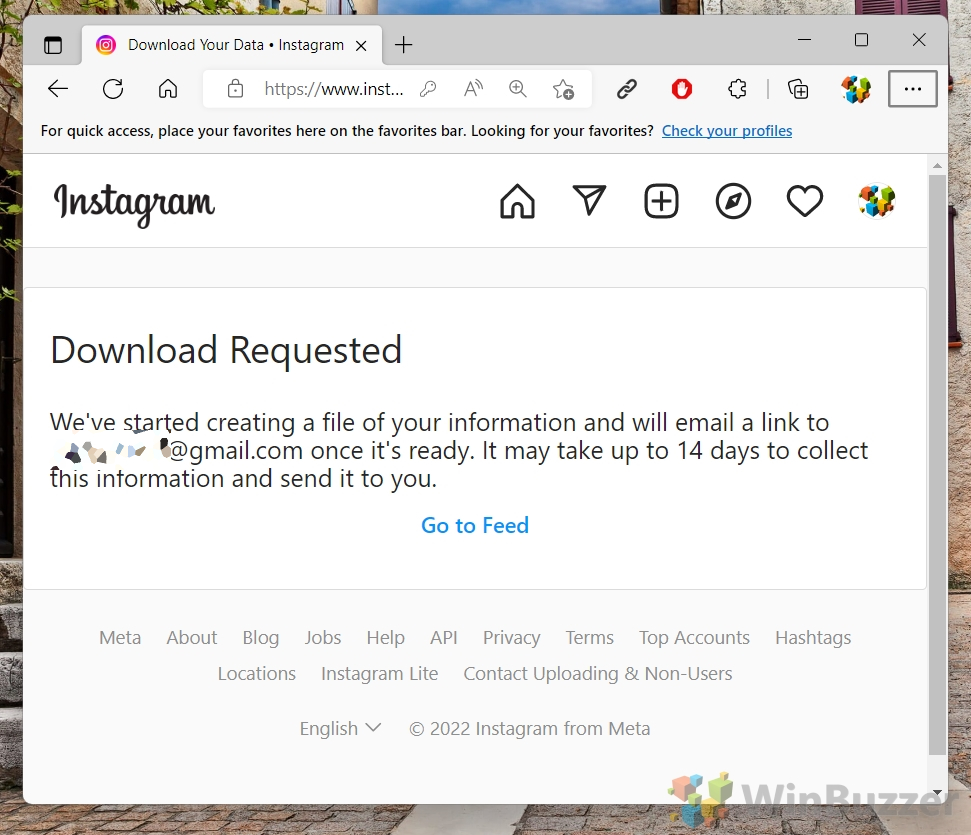This screenshot has height=835, width=971.
Task: Minimize the browser window
Action: 804,40
